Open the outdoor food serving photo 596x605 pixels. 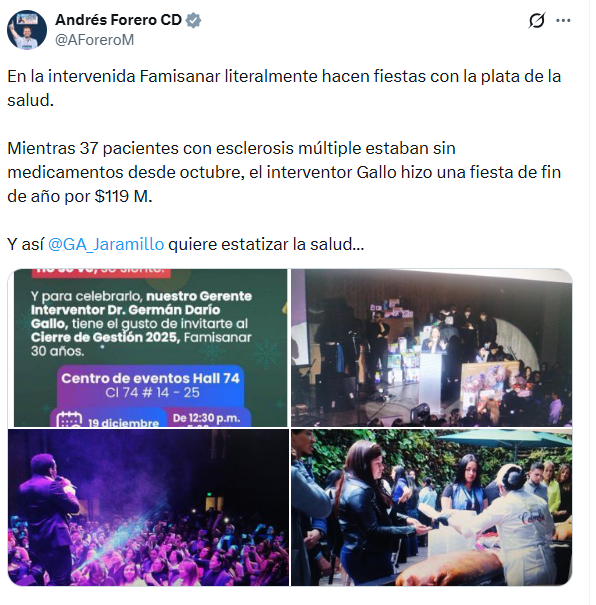tap(432, 507)
